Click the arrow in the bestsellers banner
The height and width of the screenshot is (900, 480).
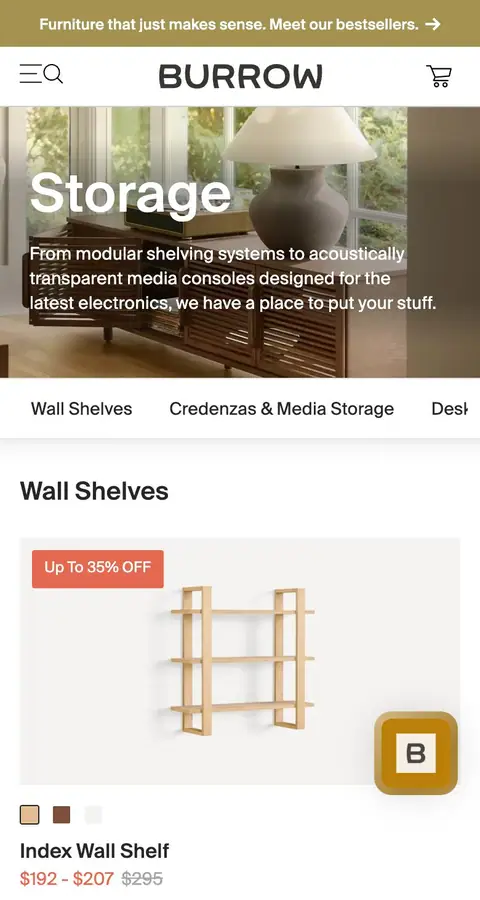tap(433, 24)
